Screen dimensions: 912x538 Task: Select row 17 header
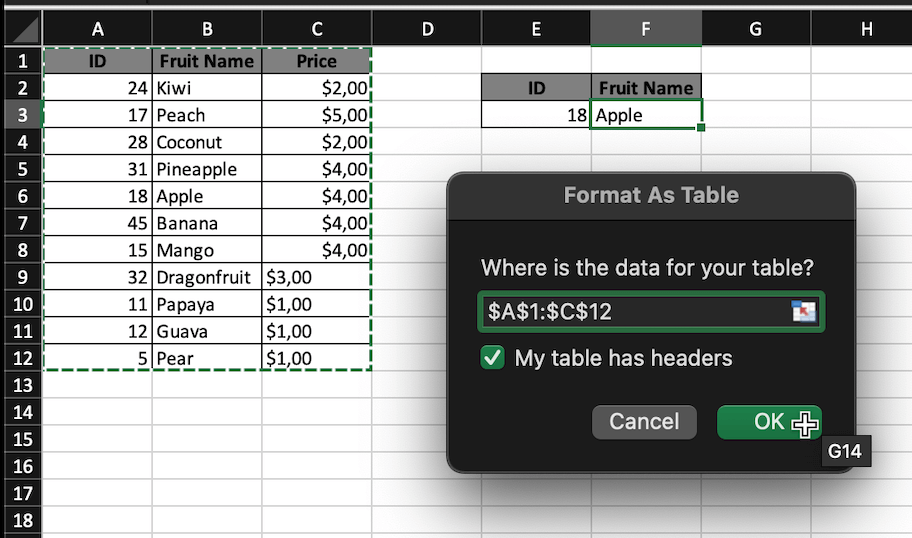[23, 493]
